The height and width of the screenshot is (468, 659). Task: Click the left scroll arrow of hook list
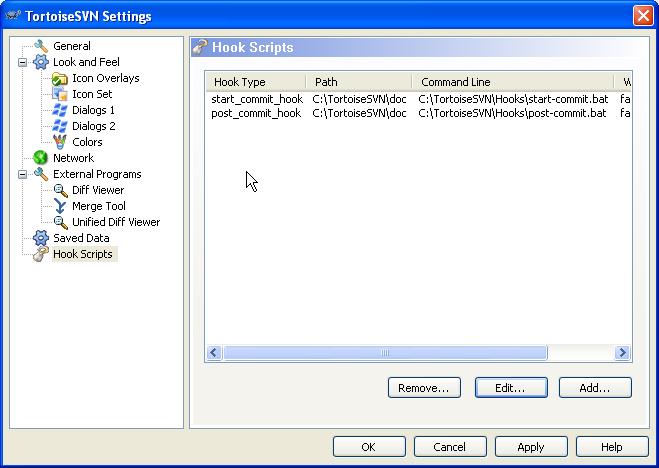(x=214, y=352)
